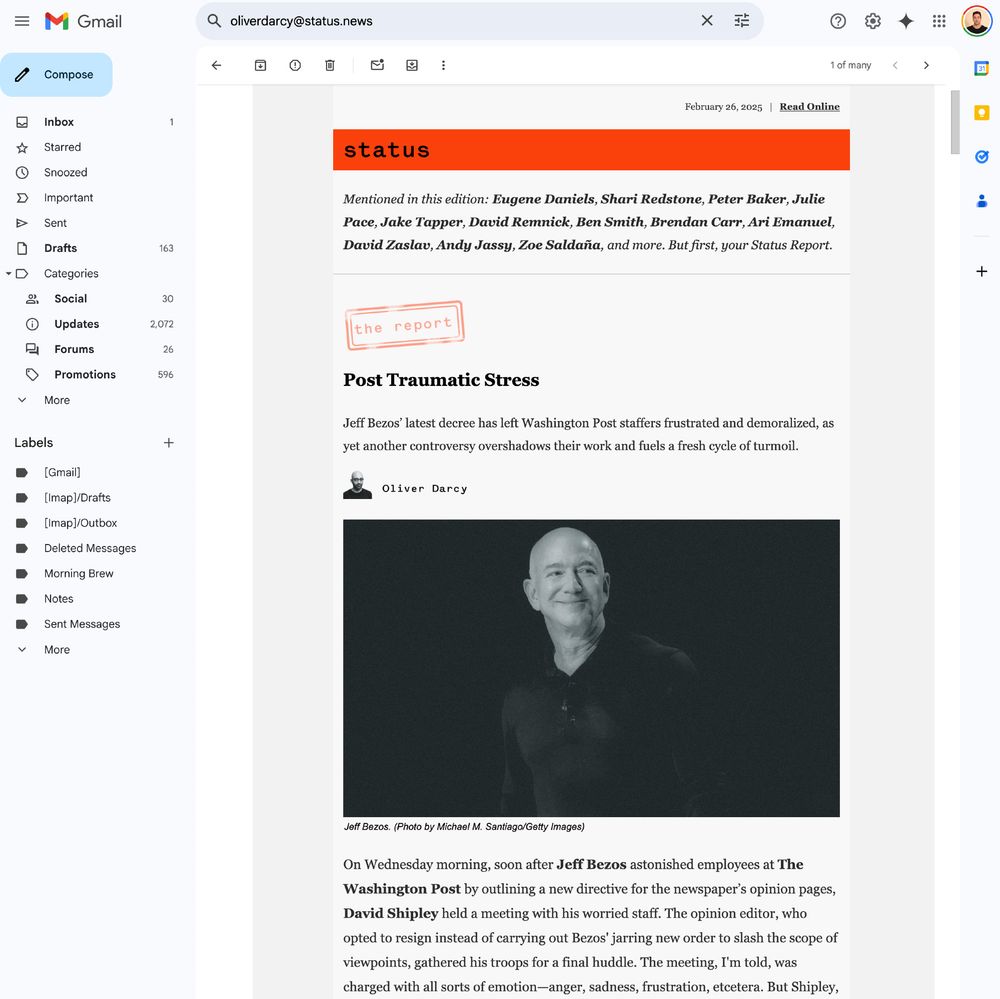
Task: Click the Post Traumatic Stress headline
Action: (x=441, y=380)
